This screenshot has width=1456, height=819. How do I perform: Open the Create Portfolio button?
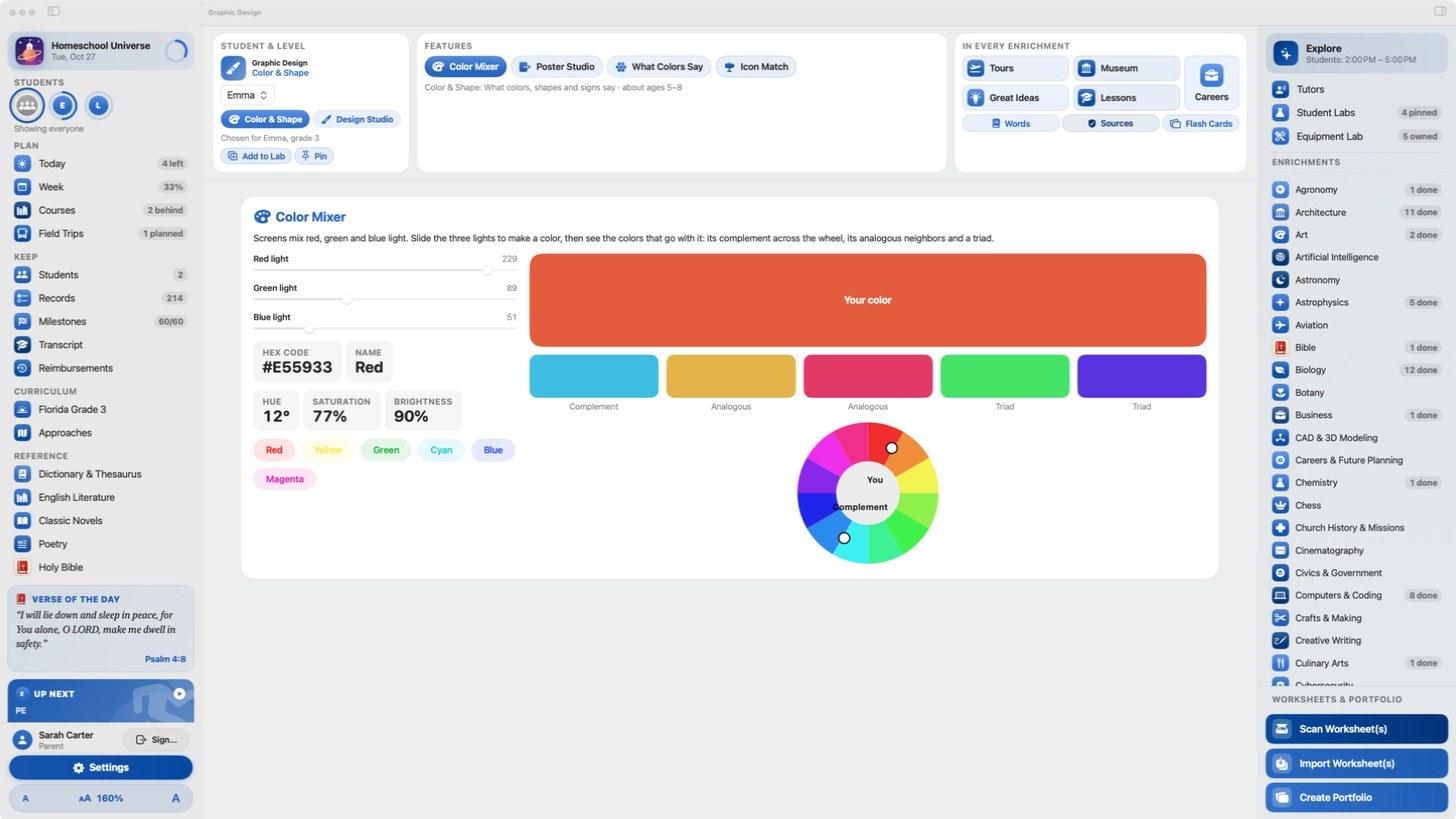point(1356,797)
